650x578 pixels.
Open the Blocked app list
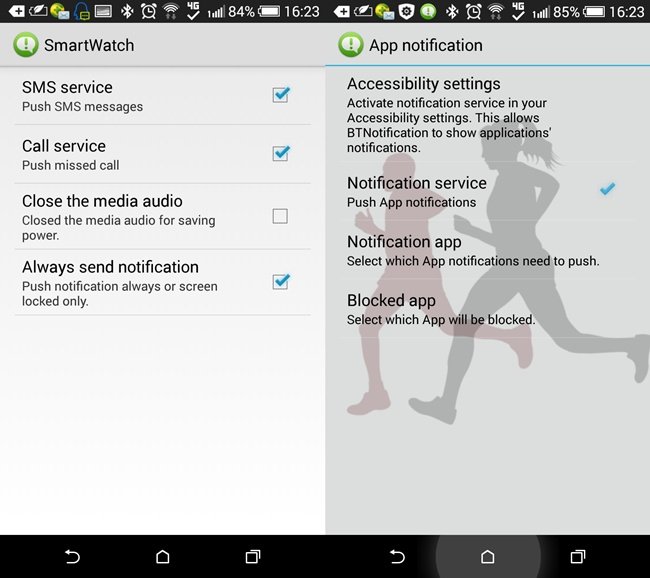click(x=391, y=301)
